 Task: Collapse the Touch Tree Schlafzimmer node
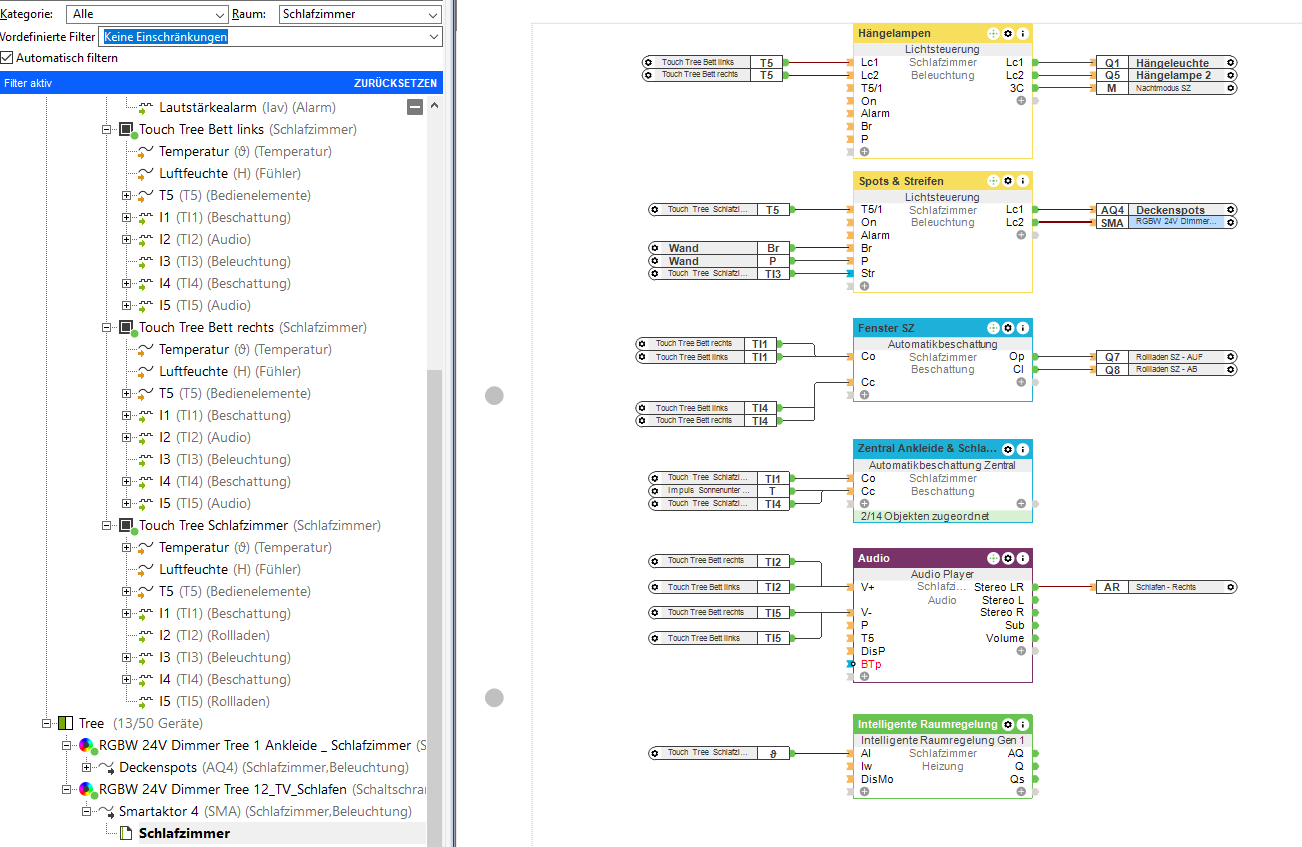pyautogui.click(x=107, y=526)
